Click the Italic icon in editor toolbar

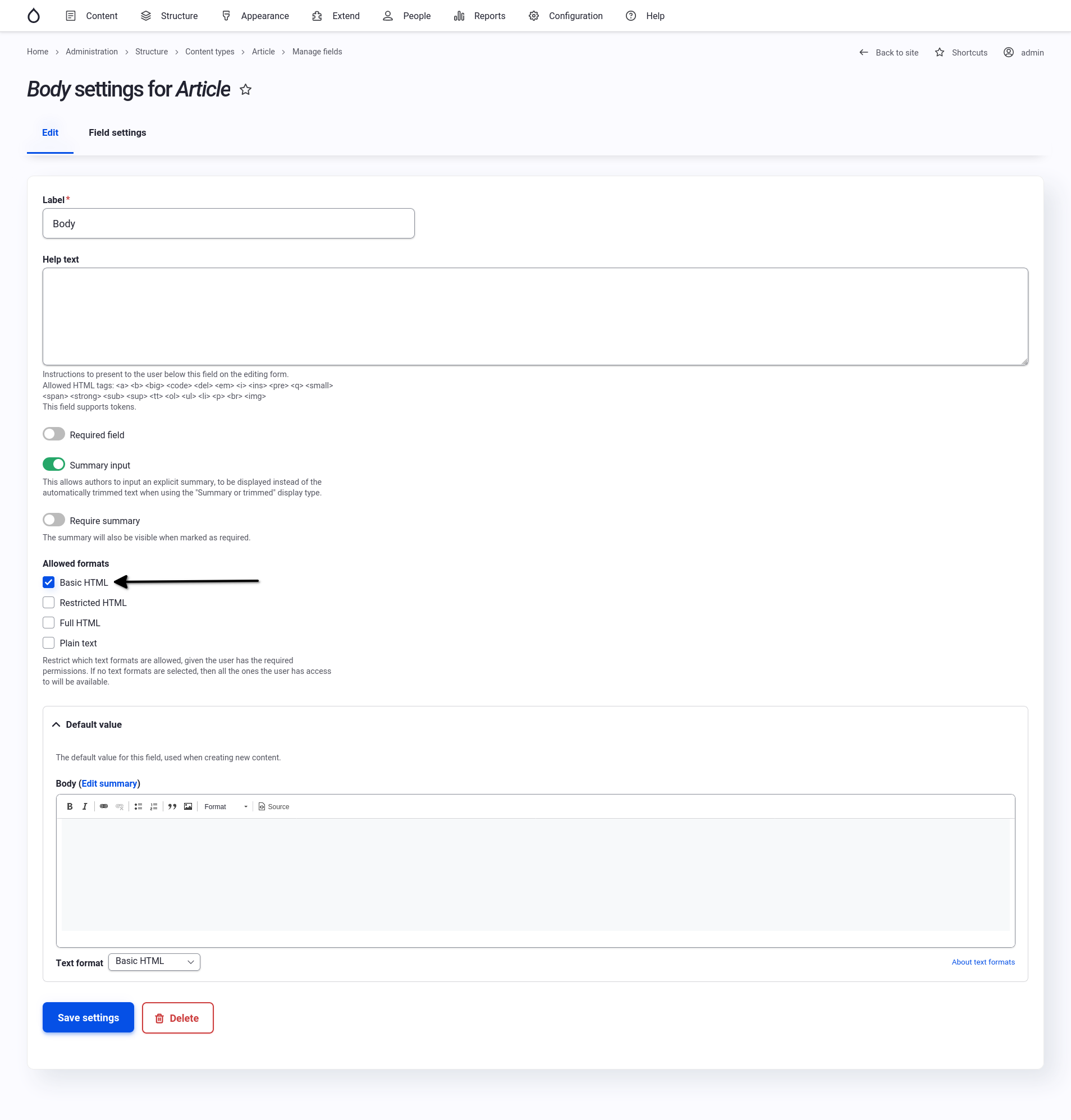(x=85, y=806)
